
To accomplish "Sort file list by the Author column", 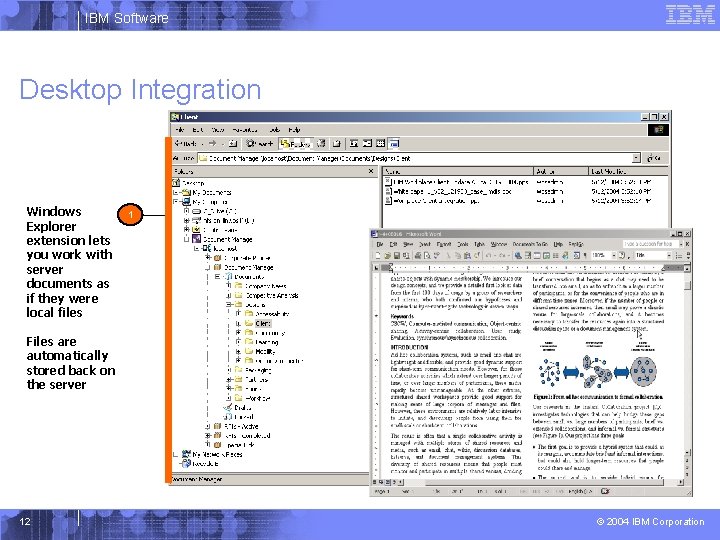I will 561,171.
